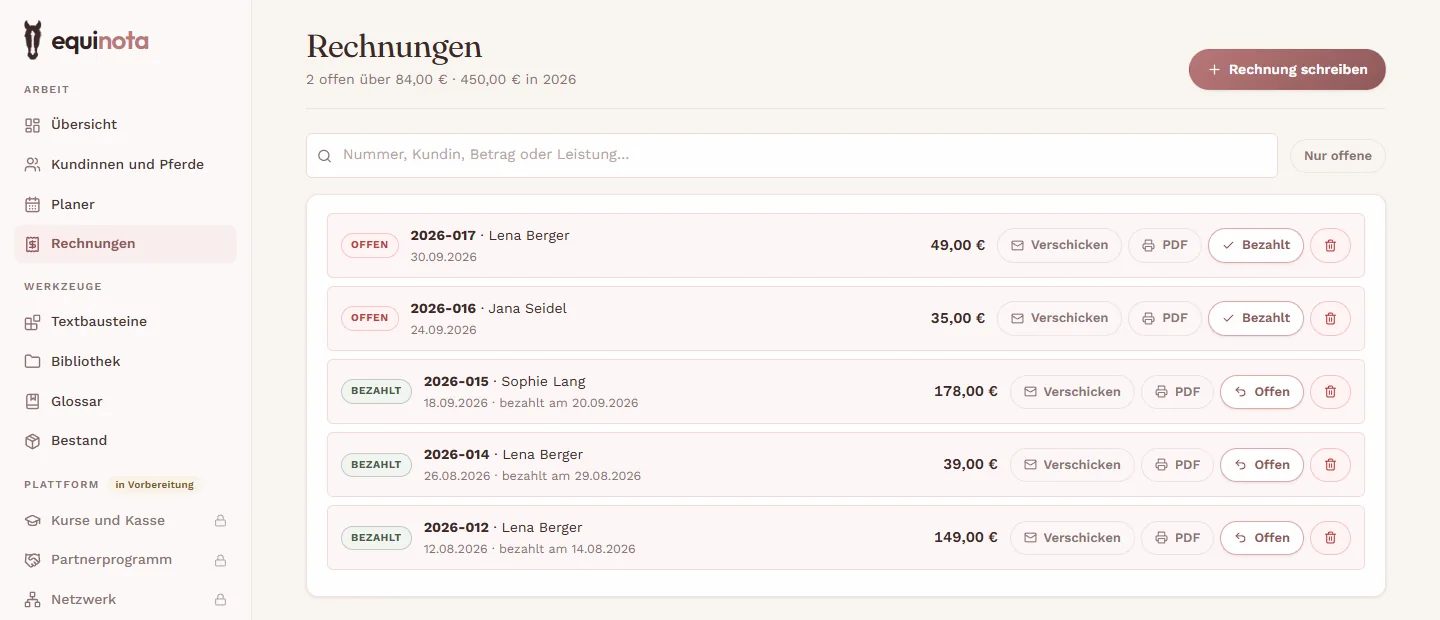Get PDF of invoice 2026-014
The width and height of the screenshot is (1440, 620).
[x=1177, y=465]
